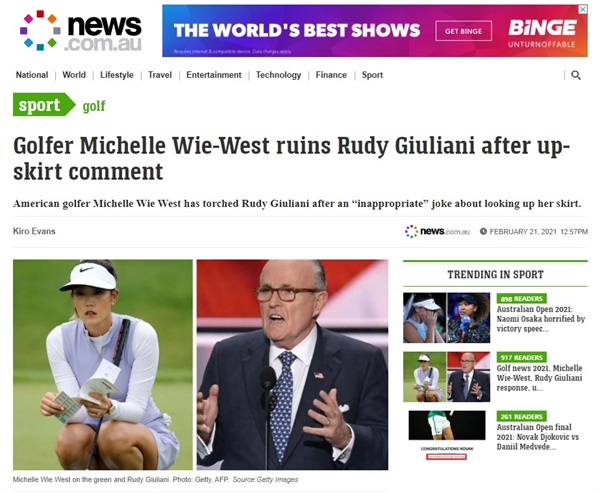Open the World menu item
This screenshot has height=493, width=600.
[74, 75]
